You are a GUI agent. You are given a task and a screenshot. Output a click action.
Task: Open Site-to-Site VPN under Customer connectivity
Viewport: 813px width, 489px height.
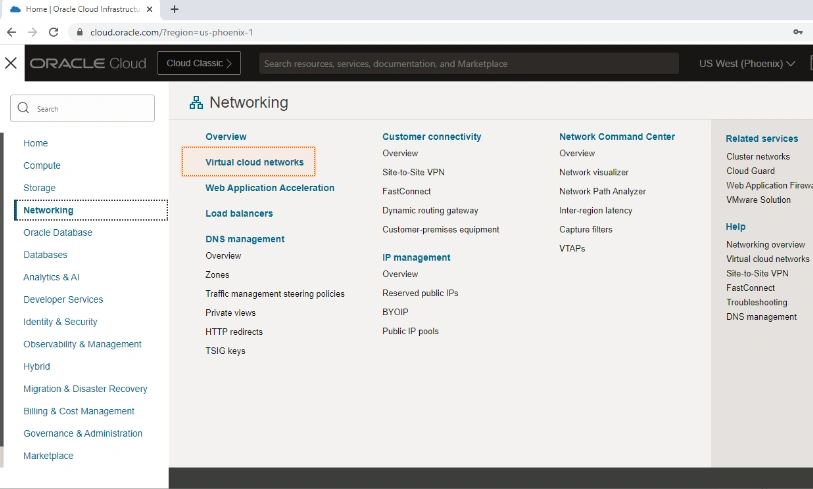point(413,172)
